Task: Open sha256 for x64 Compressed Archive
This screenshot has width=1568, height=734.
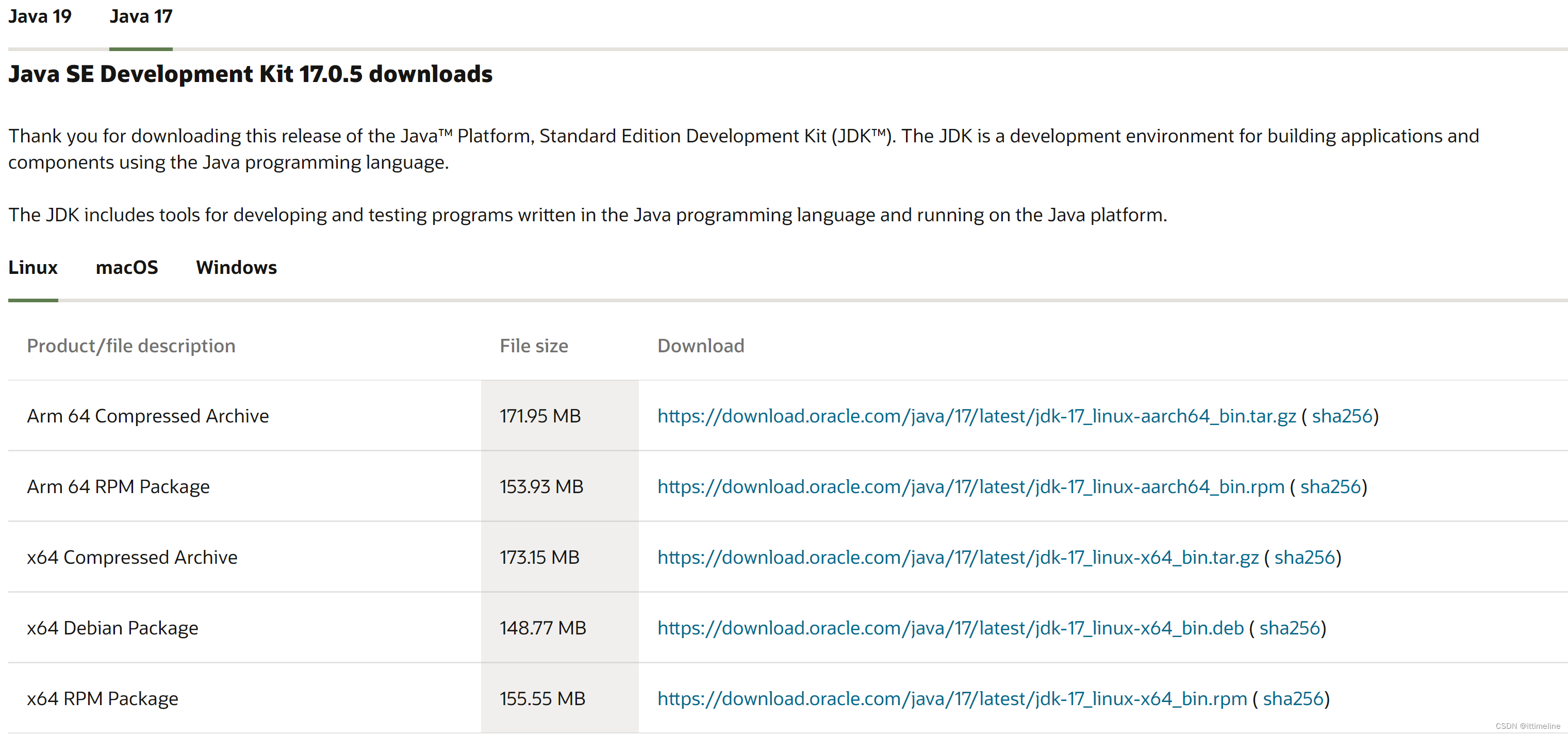Action: point(1305,558)
